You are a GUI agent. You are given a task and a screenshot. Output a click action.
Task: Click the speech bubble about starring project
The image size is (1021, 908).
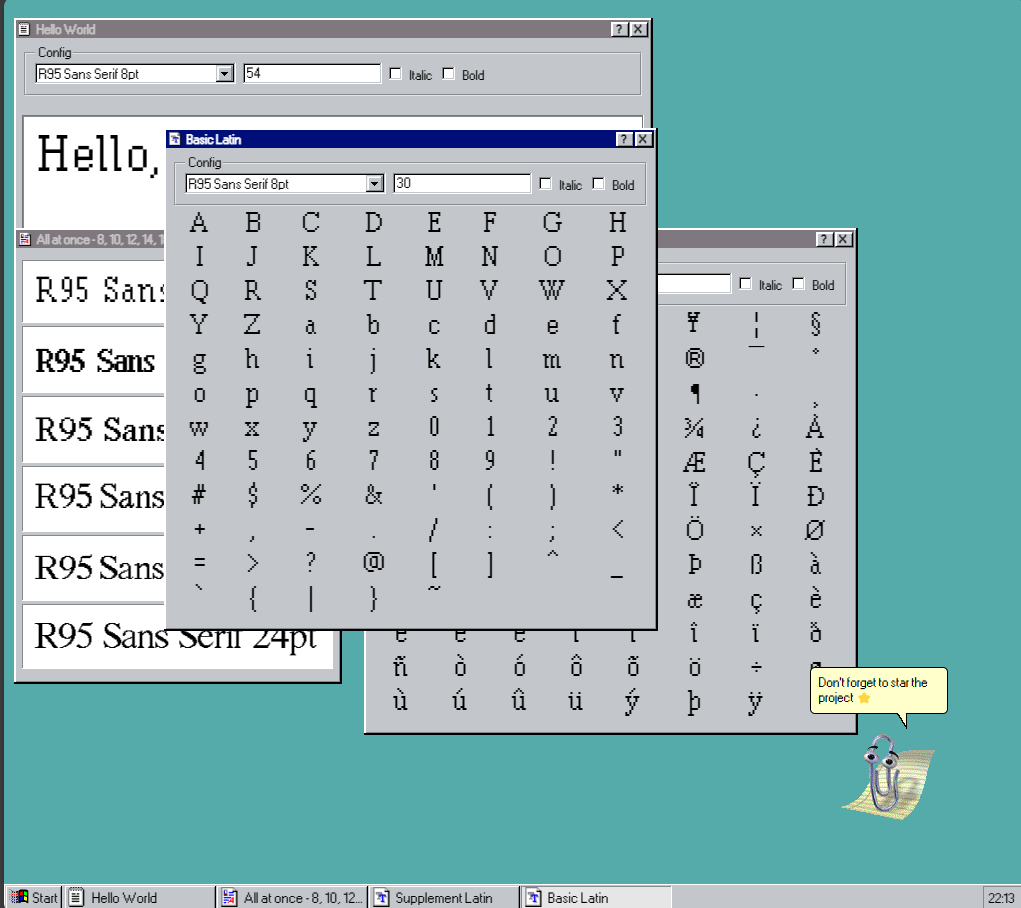(877, 690)
